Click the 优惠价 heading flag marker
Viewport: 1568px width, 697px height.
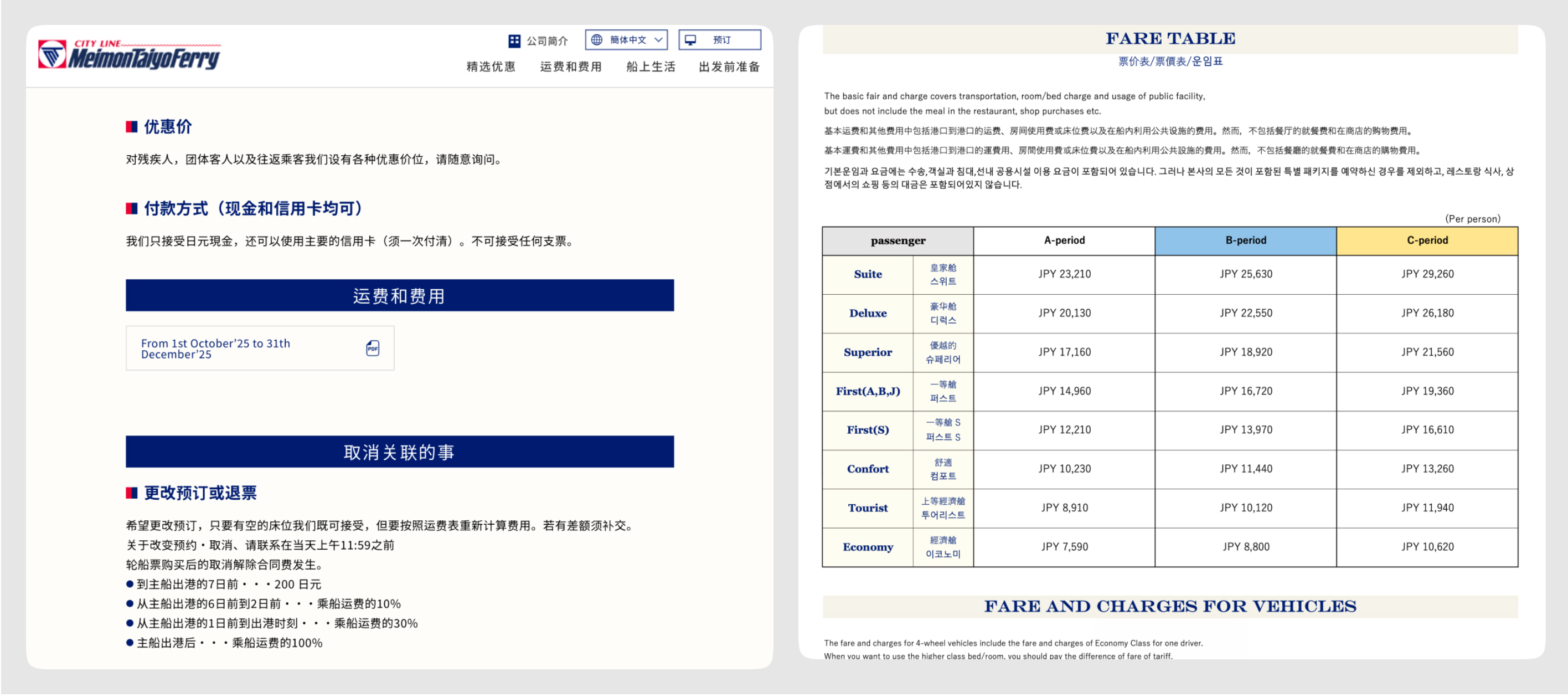tap(131, 127)
